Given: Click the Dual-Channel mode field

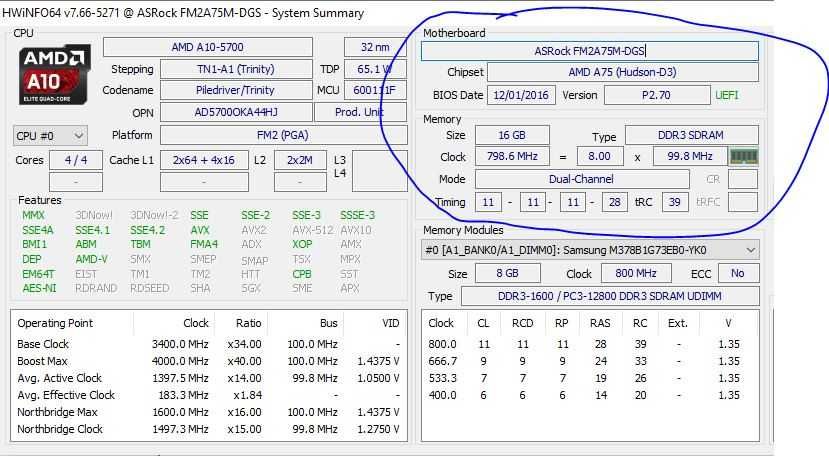Looking at the screenshot, I should pos(582,179).
